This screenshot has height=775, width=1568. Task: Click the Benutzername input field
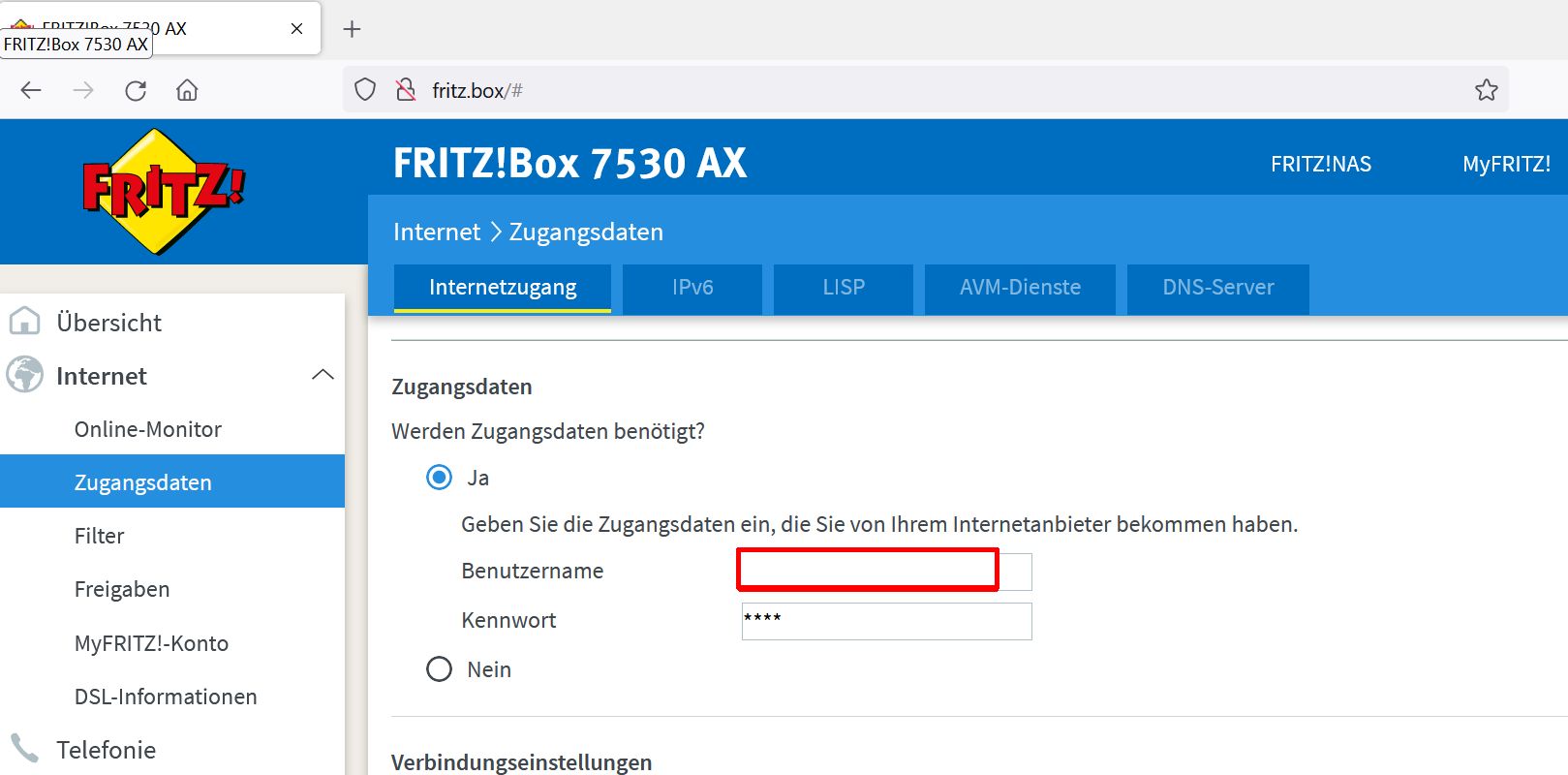(x=886, y=572)
